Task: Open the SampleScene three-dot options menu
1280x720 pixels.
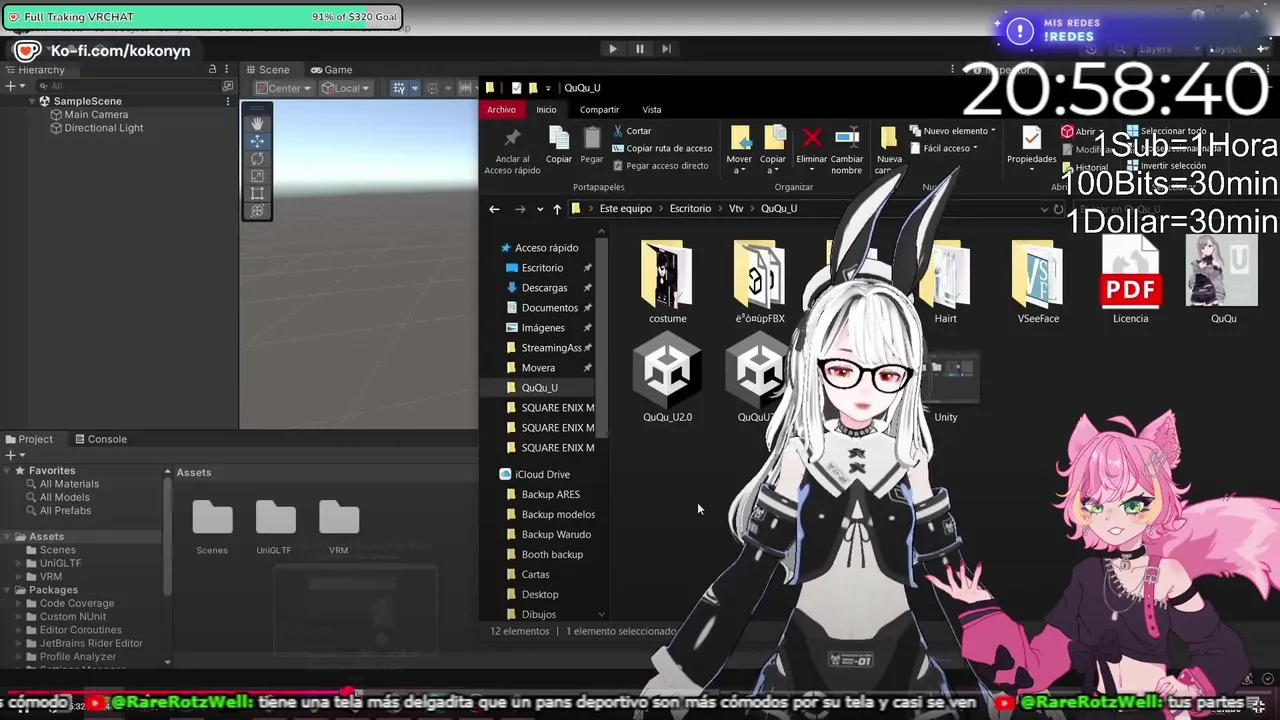Action: [229, 101]
